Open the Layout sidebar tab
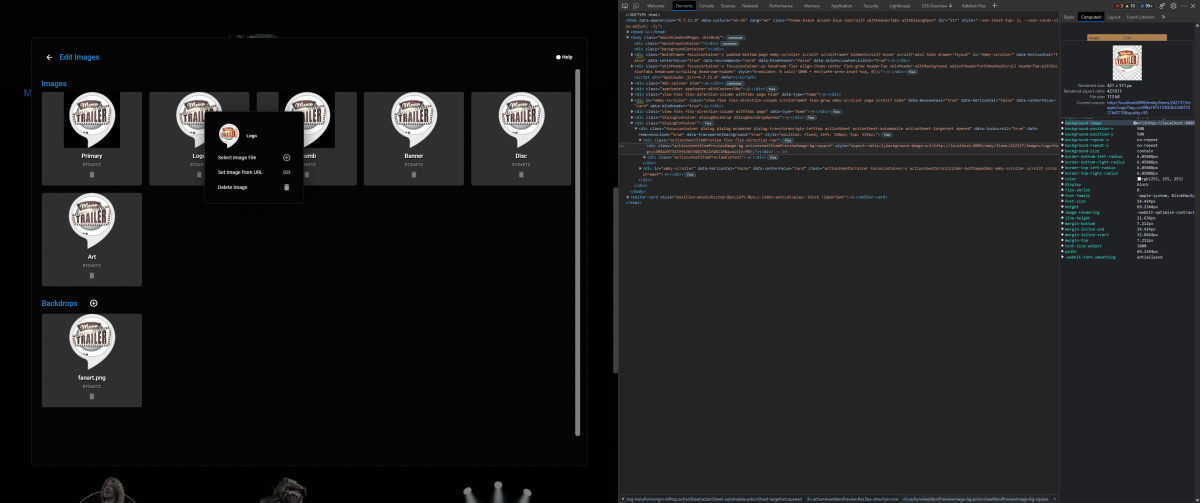Image resolution: width=1200 pixels, height=503 pixels. click(x=1114, y=17)
